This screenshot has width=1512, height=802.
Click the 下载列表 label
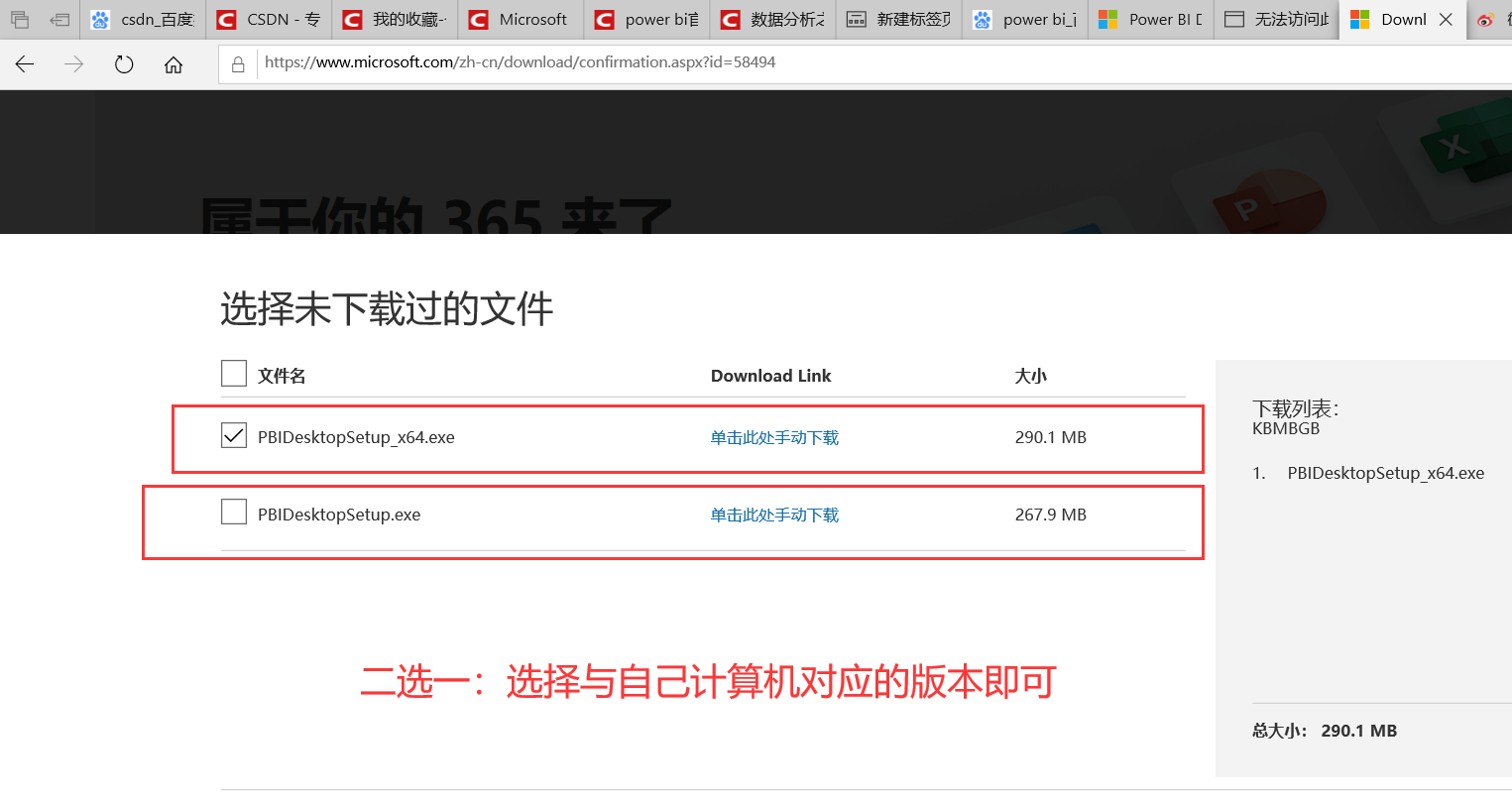pos(1295,408)
